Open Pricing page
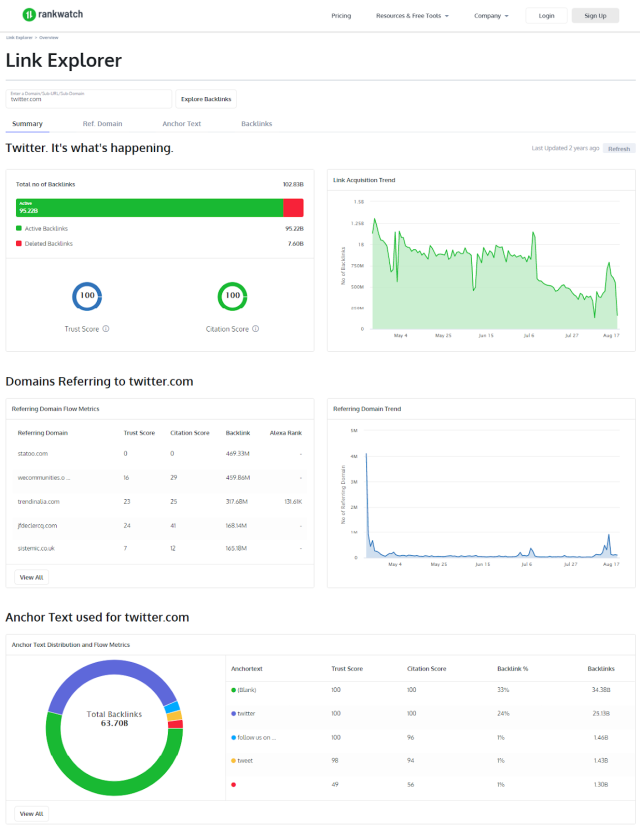 coord(341,16)
